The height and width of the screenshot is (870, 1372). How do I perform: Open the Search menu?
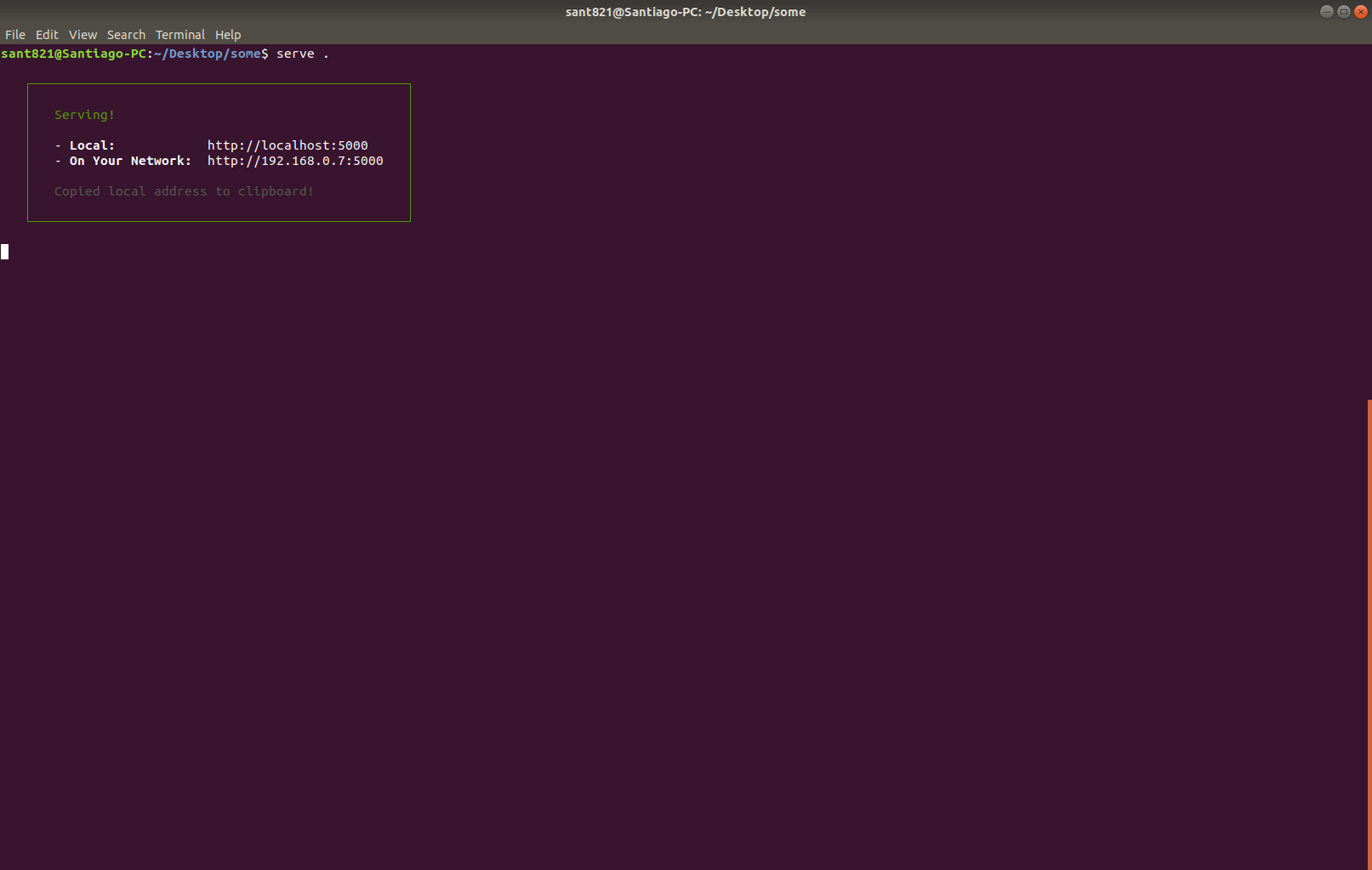[x=126, y=35]
